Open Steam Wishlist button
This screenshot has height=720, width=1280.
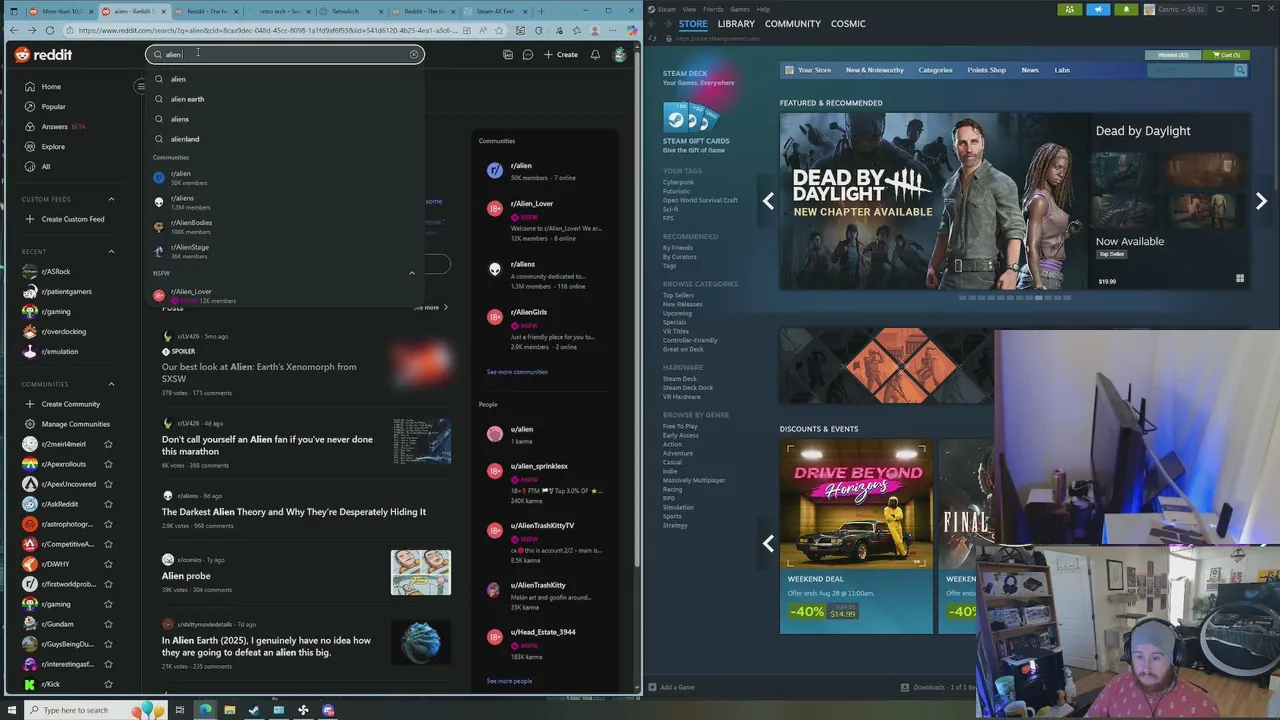click(x=1173, y=55)
